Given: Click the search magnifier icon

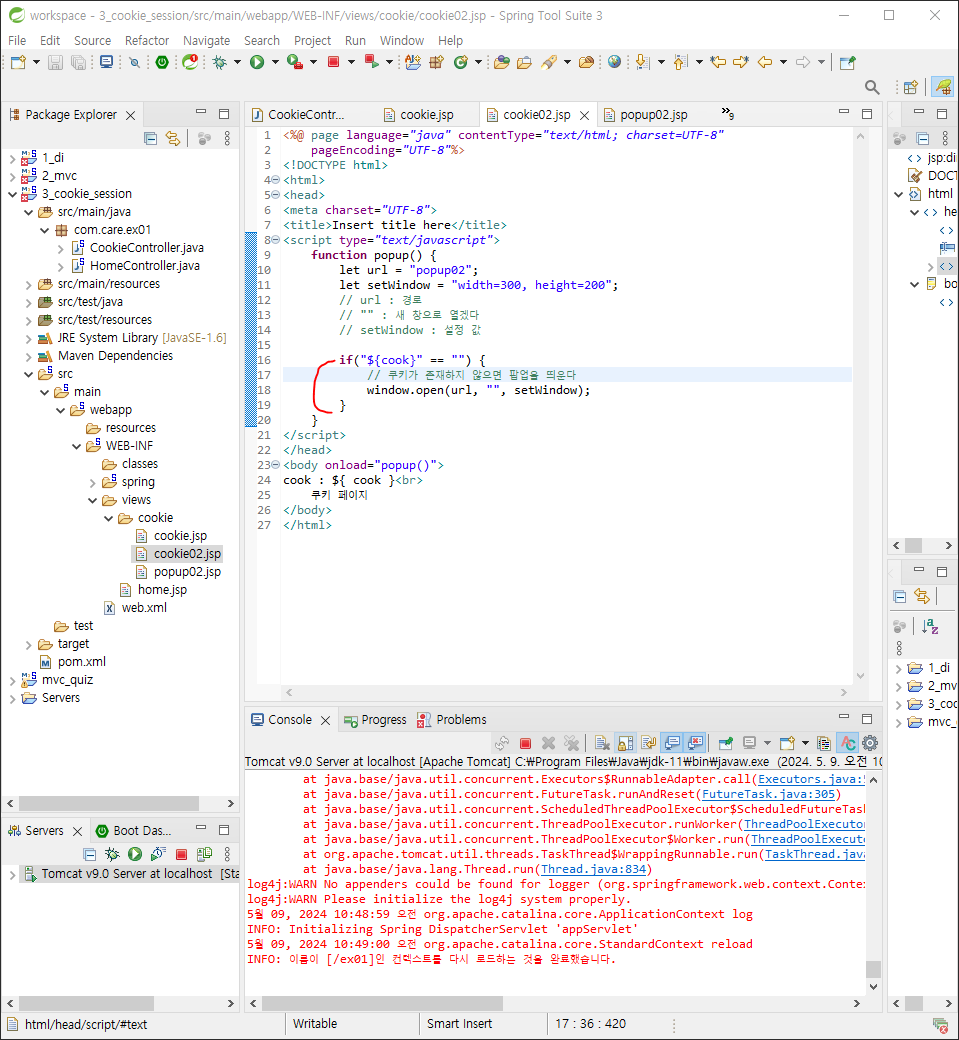Looking at the screenshot, I should click(x=872, y=87).
